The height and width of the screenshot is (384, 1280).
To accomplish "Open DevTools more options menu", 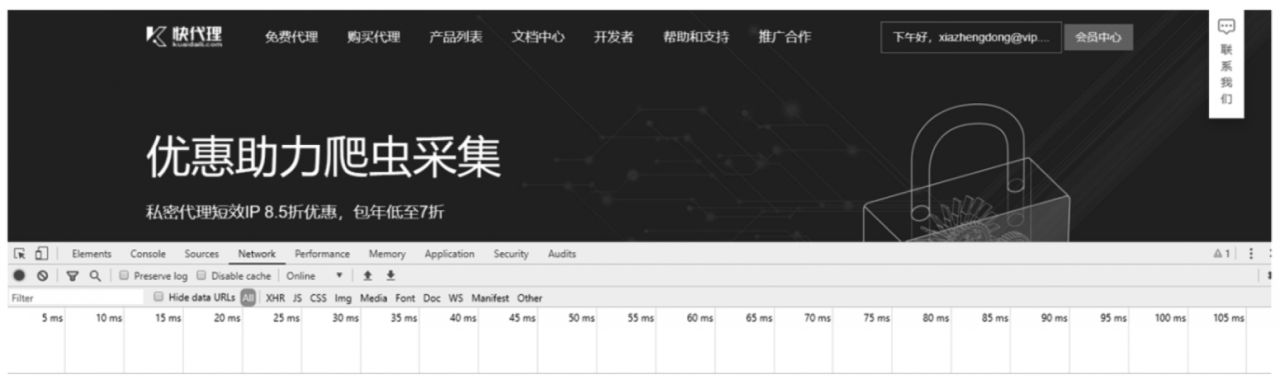I will pos(1250,254).
